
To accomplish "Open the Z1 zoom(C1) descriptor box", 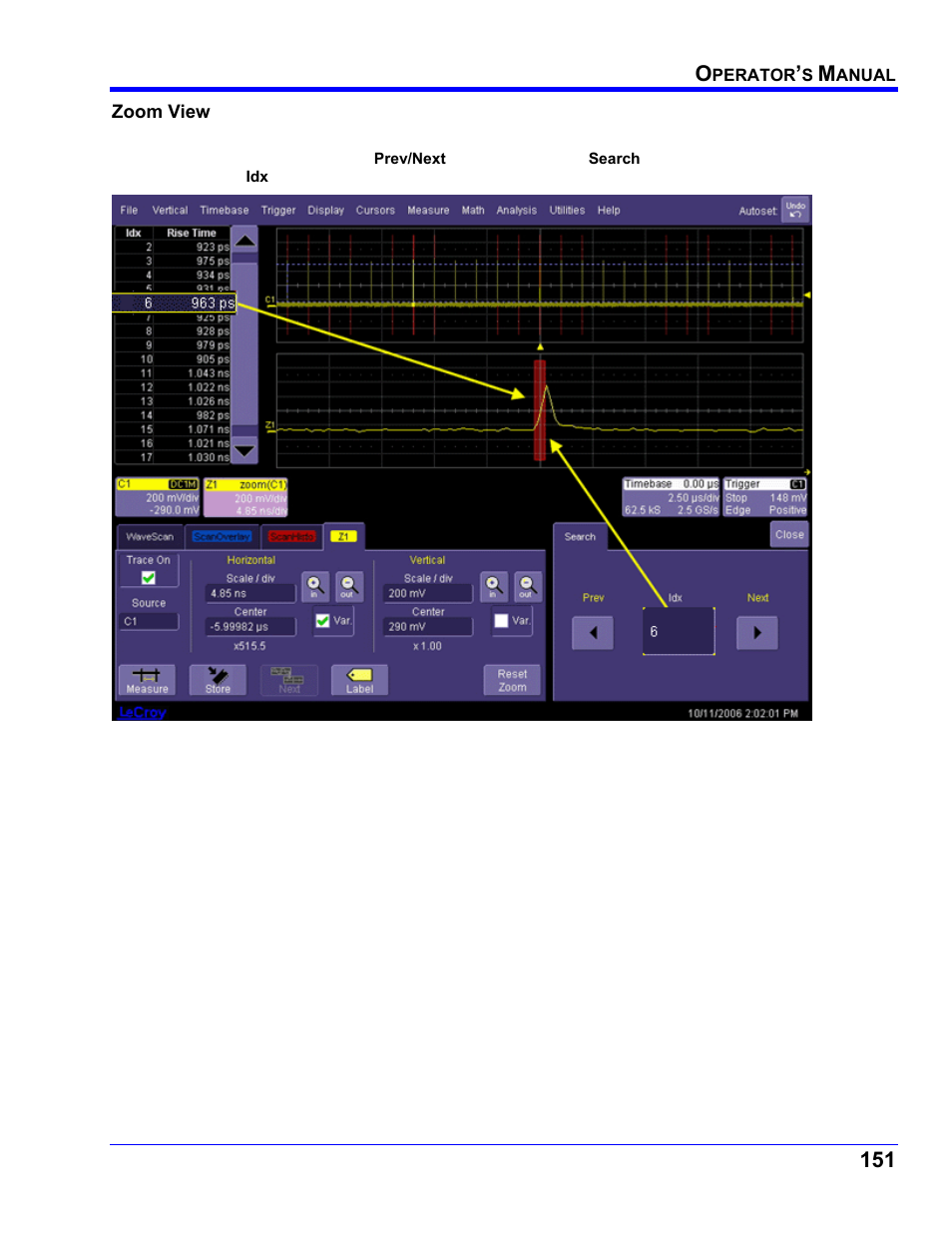I will (245, 496).
